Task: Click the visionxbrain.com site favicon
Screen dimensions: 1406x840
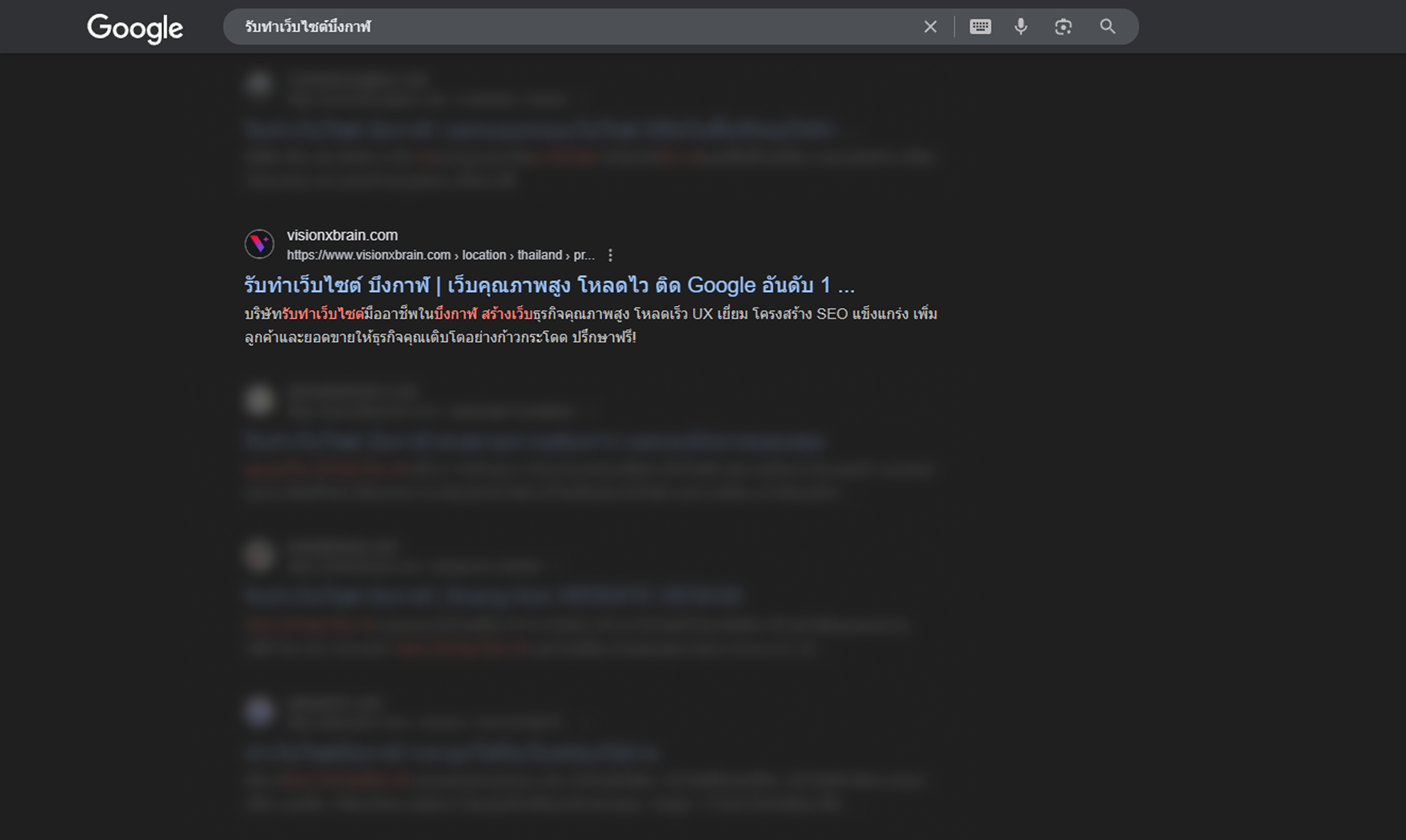Action: (x=260, y=244)
